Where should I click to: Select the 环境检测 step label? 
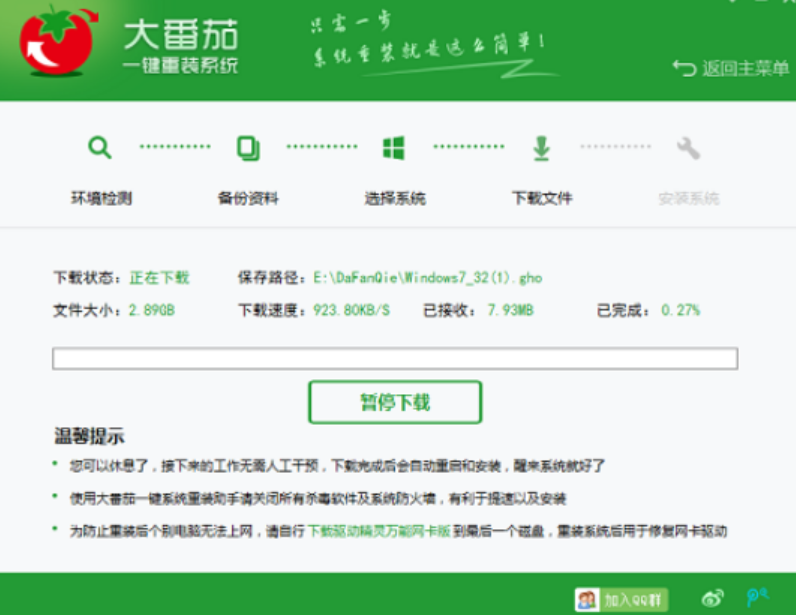[102, 198]
